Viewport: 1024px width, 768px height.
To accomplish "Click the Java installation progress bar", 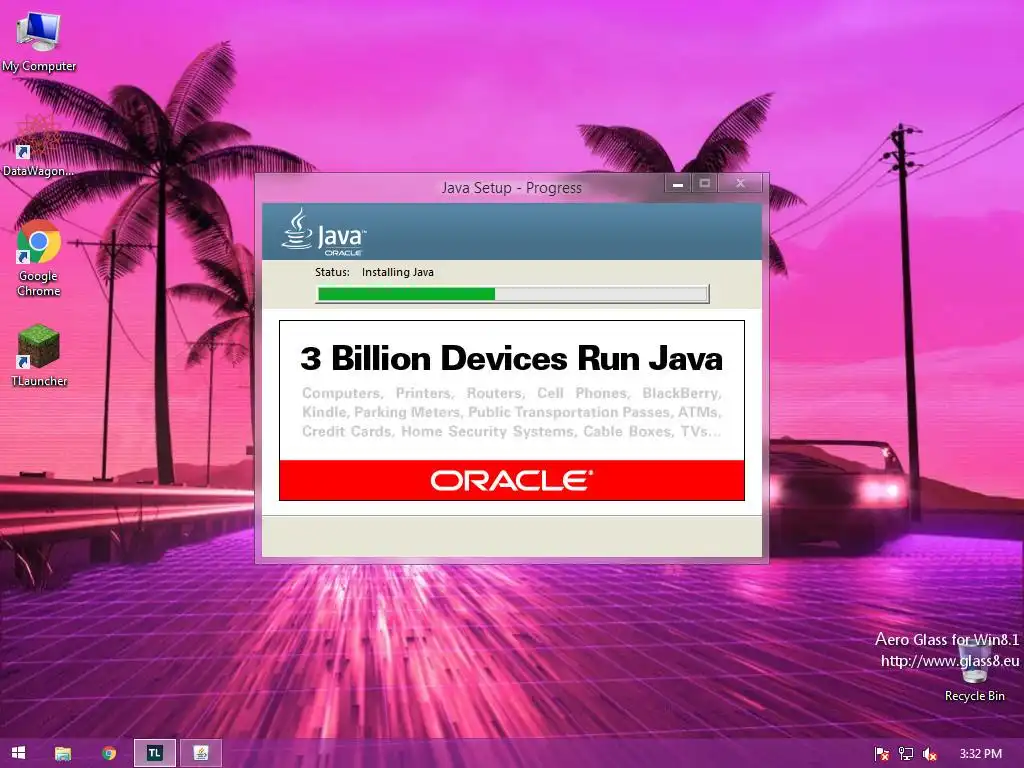I will click(513, 294).
